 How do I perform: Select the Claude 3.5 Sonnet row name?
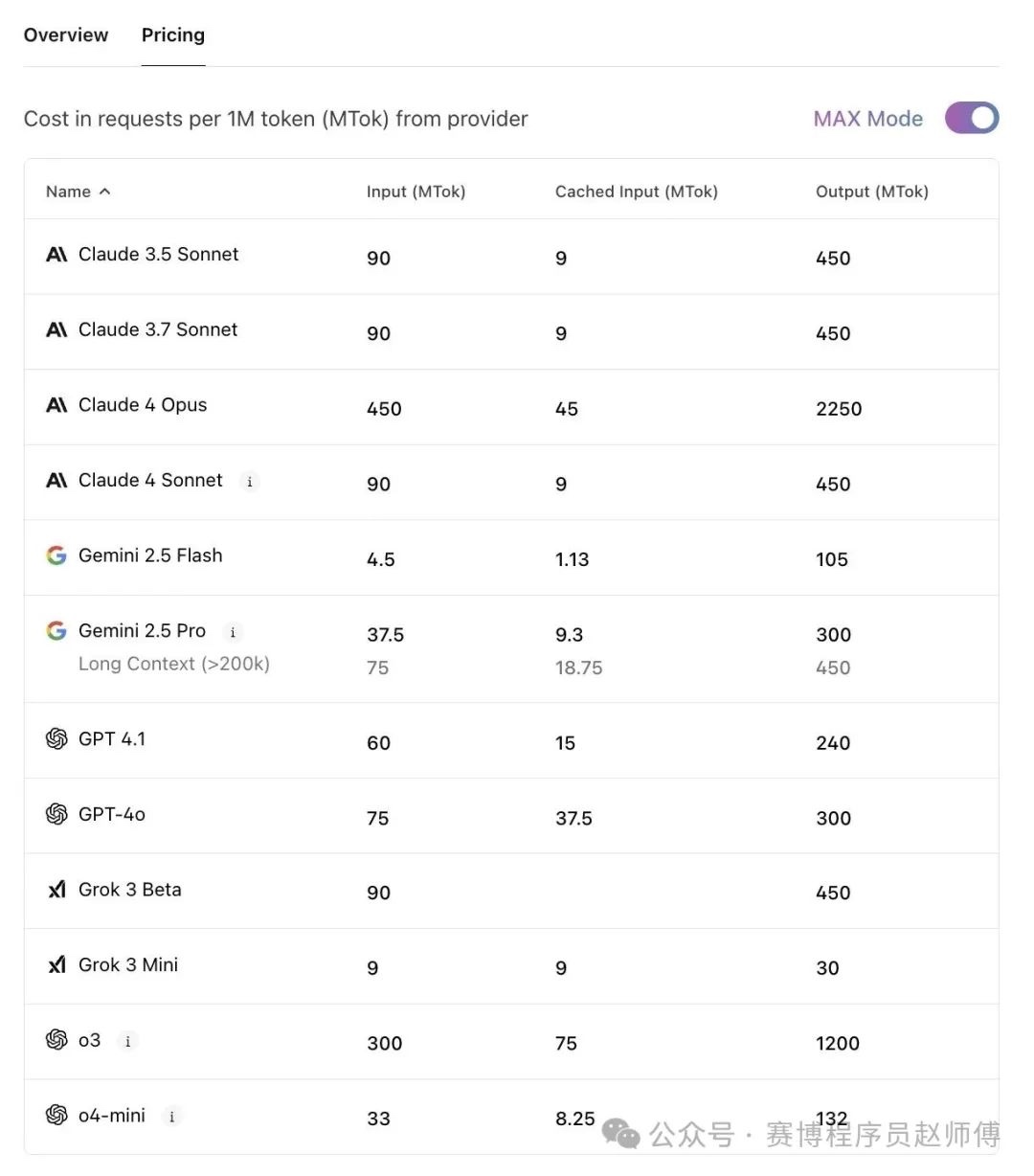159,254
